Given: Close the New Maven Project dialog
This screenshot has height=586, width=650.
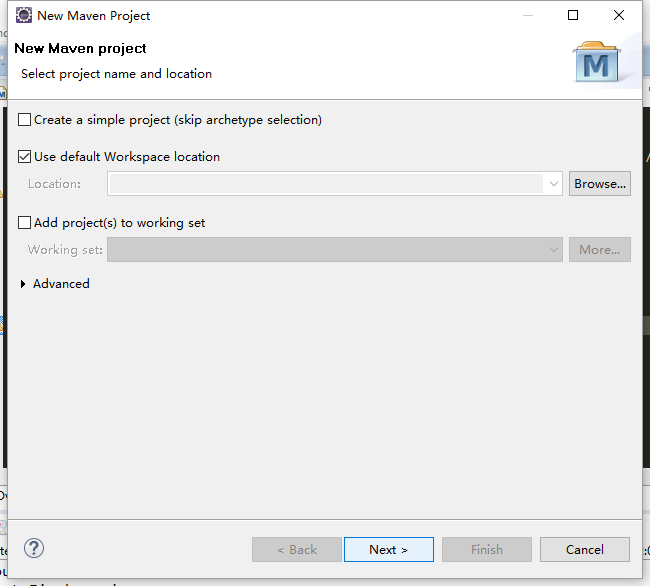Looking at the screenshot, I should tap(619, 15).
